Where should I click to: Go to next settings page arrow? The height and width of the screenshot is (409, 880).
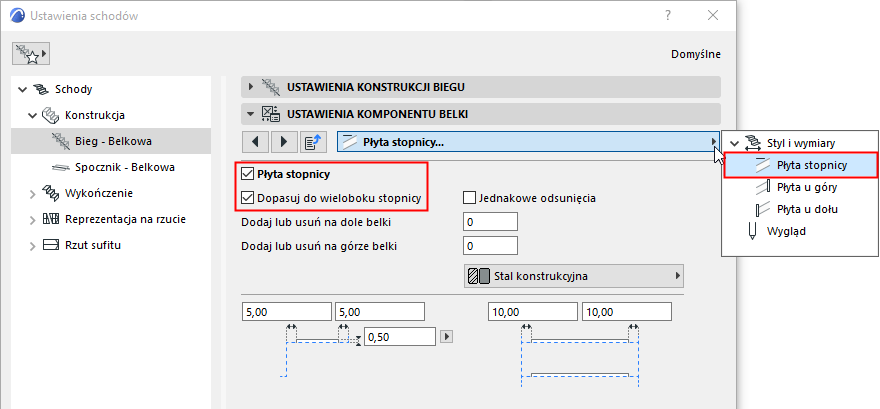285,142
